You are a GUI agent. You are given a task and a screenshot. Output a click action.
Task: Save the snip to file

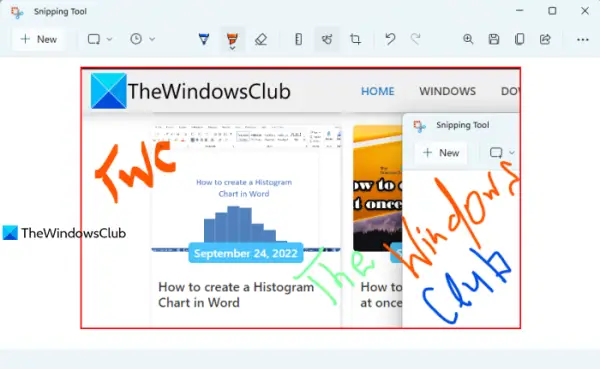click(494, 39)
